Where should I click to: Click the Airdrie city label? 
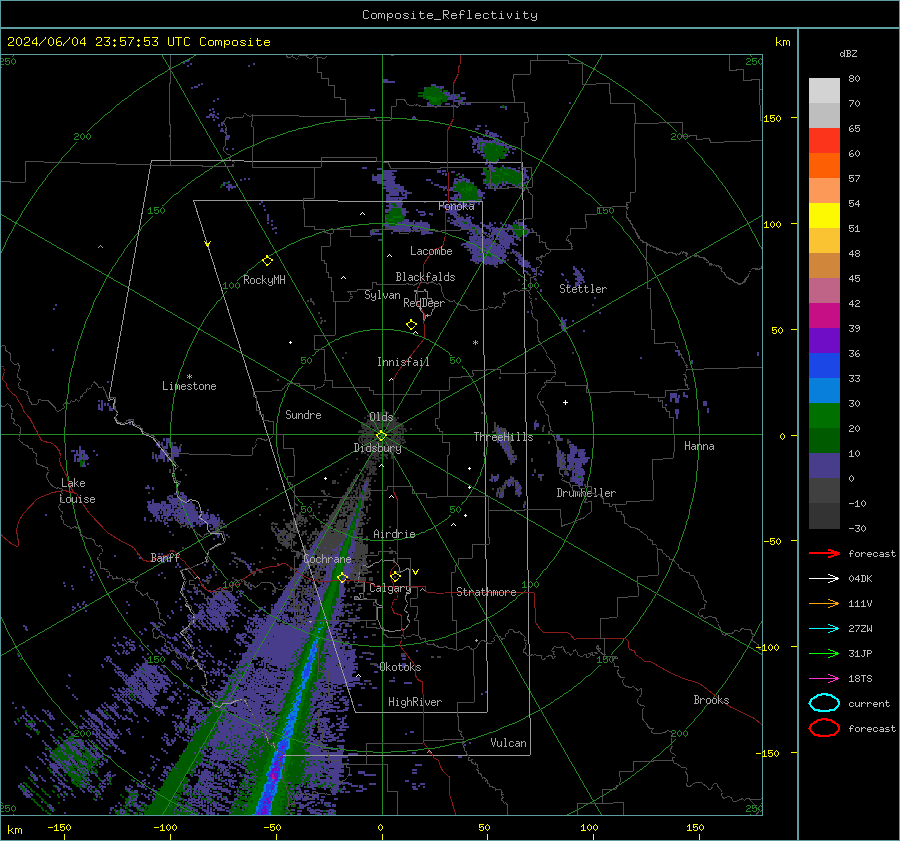394,534
